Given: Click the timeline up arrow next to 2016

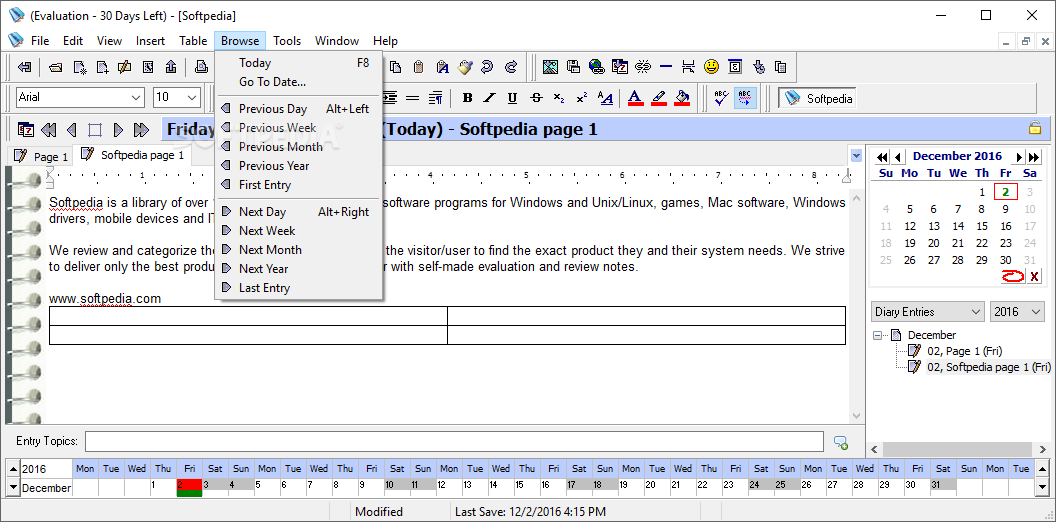Looking at the screenshot, I should tap(13, 469).
